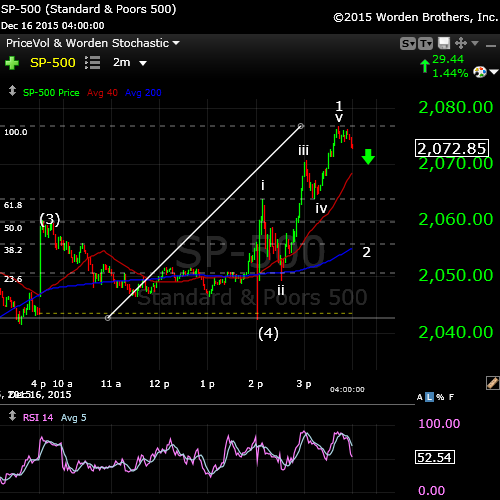The image size is (500, 500).
Task: Click the iv wave label
Action: 321,209
